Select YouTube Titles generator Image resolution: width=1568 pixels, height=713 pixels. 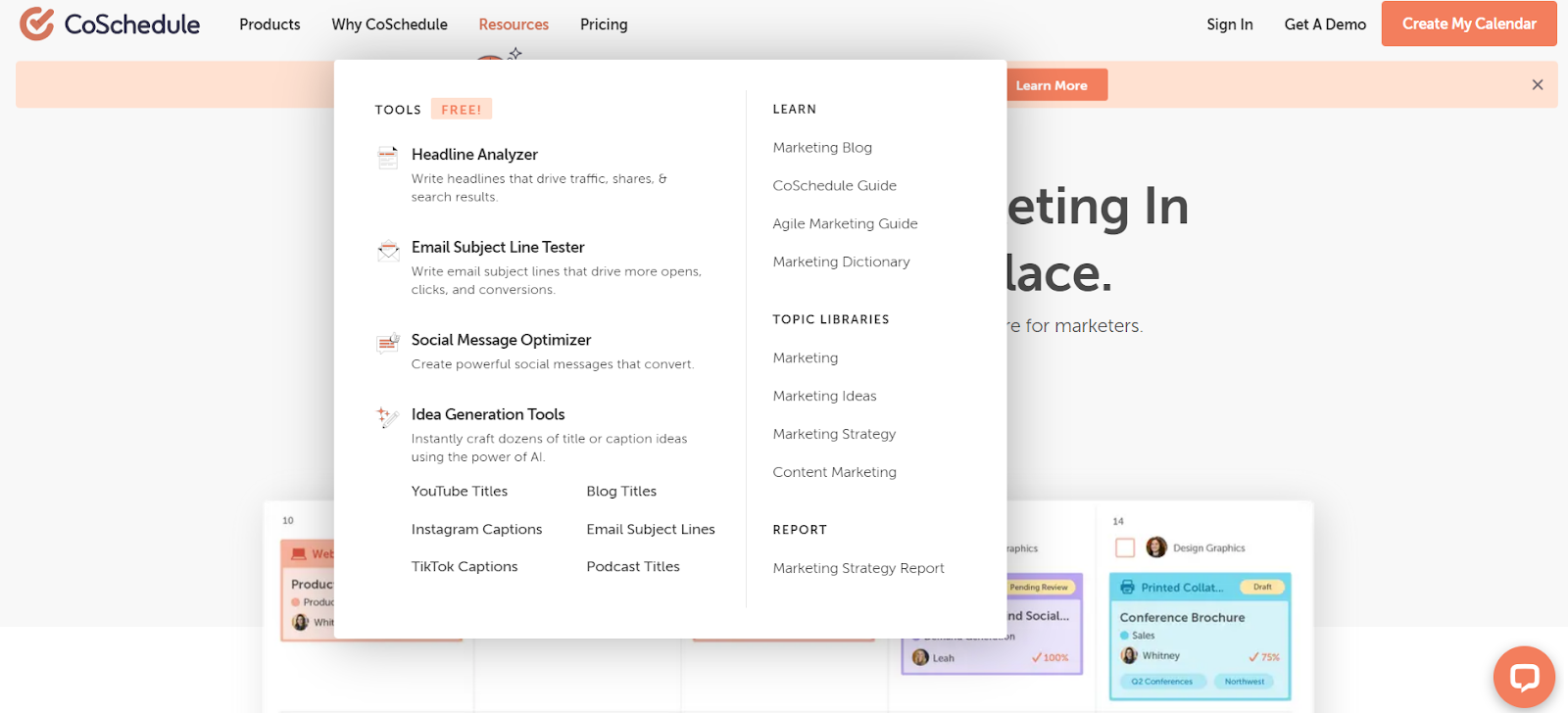[x=460, y=491]
